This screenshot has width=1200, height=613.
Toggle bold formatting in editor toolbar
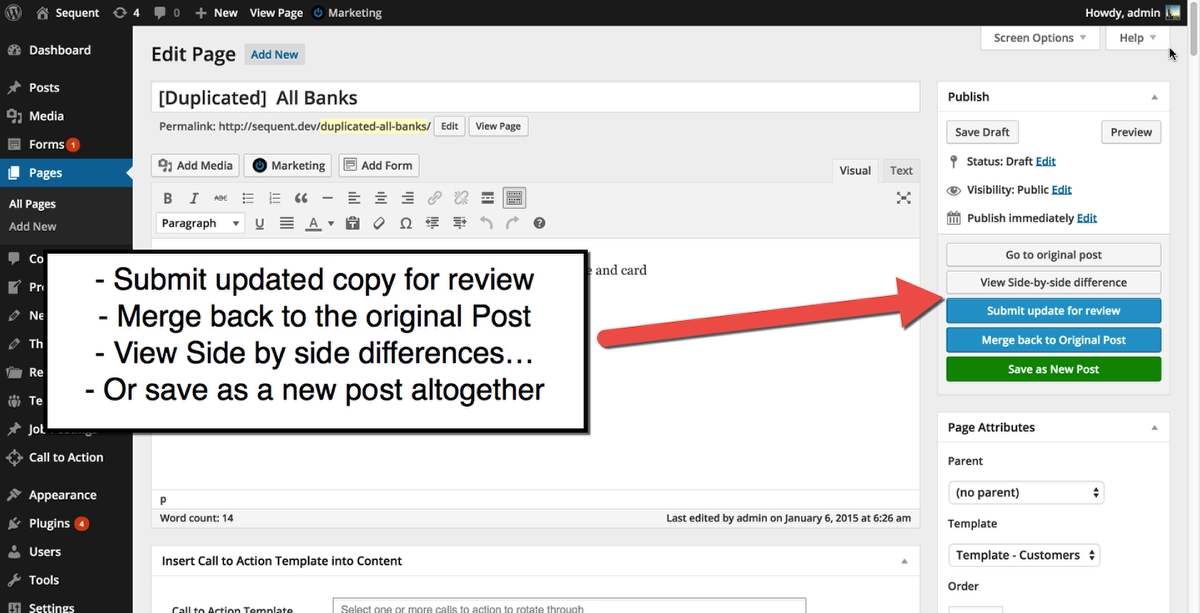167,198
